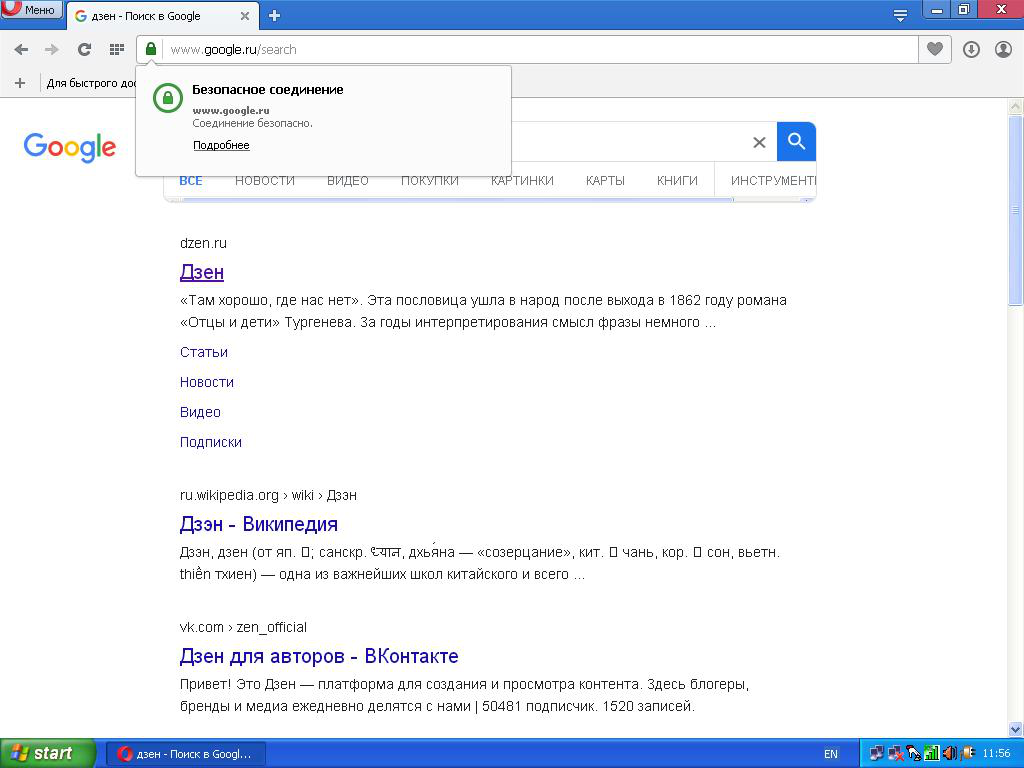Click the vk.com › zen_official breadcrumb
1024x768 pixels.
point(243,627)
